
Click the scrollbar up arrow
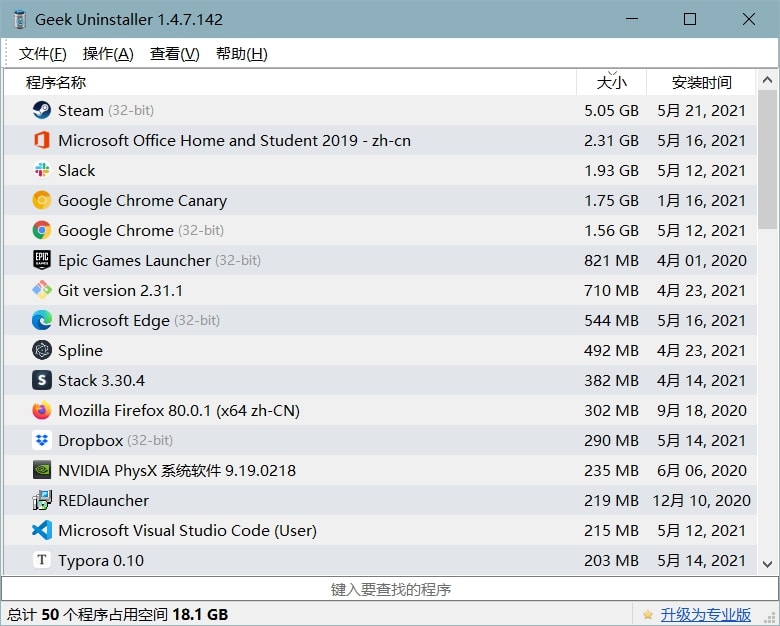pyautogui.click(x=767, y=80)
